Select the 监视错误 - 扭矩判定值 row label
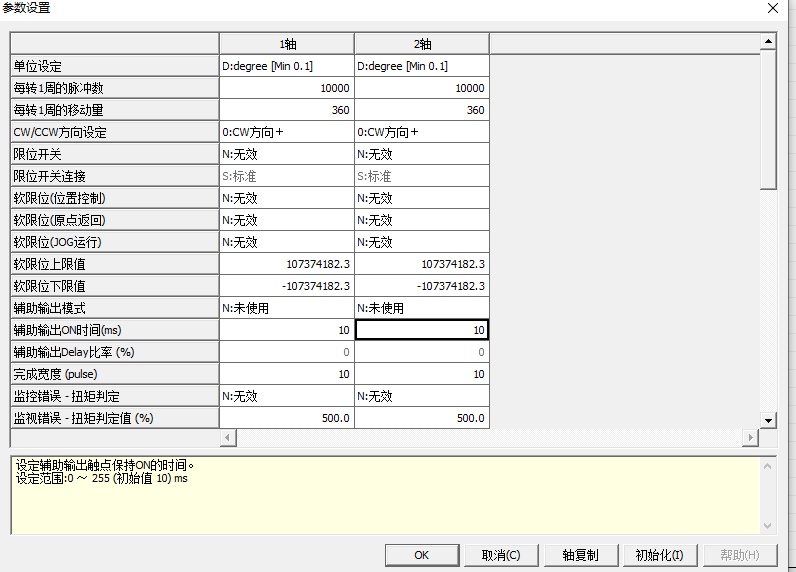The height and width of the screenshot is (572, 796). 114,418
